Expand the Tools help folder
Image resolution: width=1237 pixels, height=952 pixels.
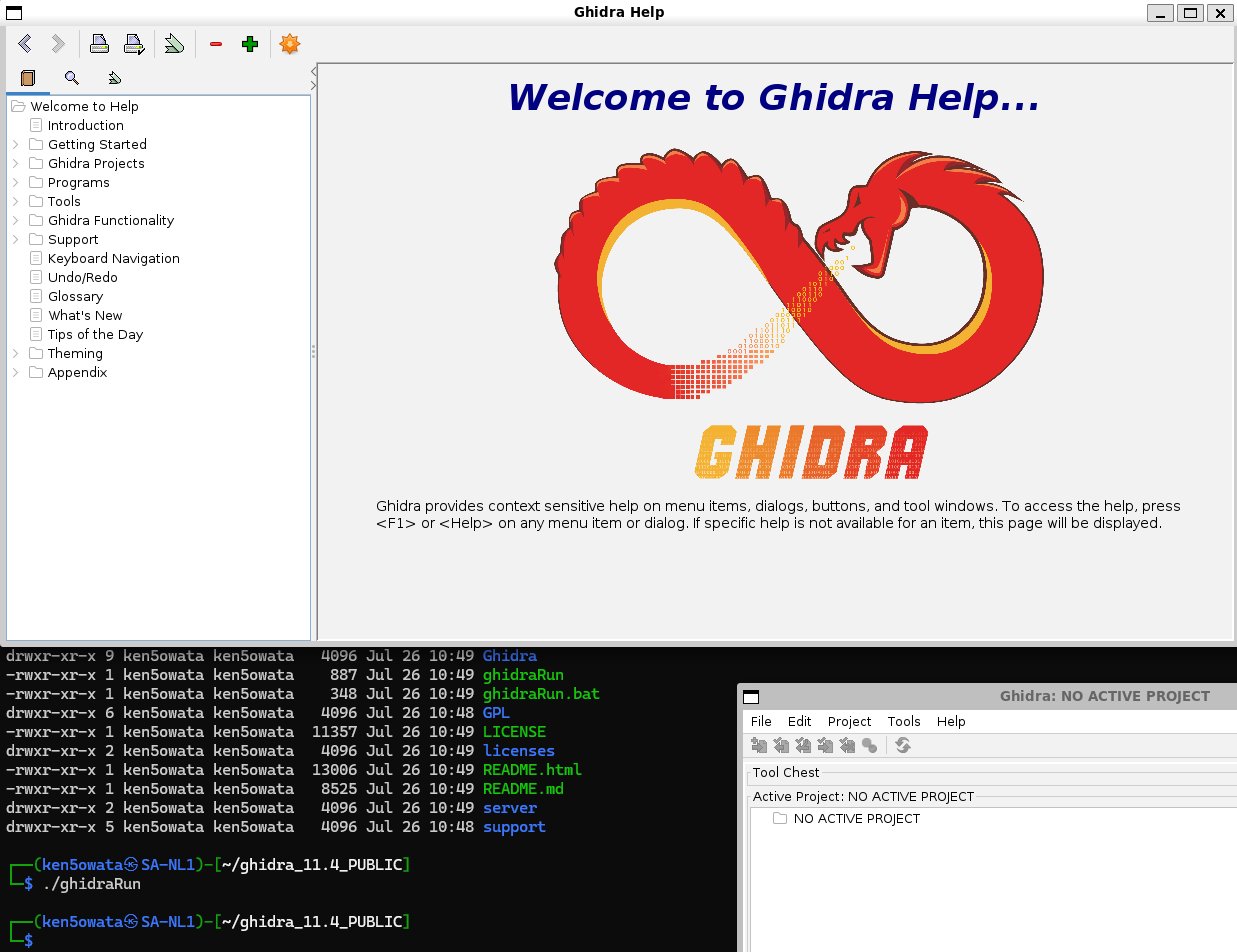pyautogui.click(x=16, y=201)
